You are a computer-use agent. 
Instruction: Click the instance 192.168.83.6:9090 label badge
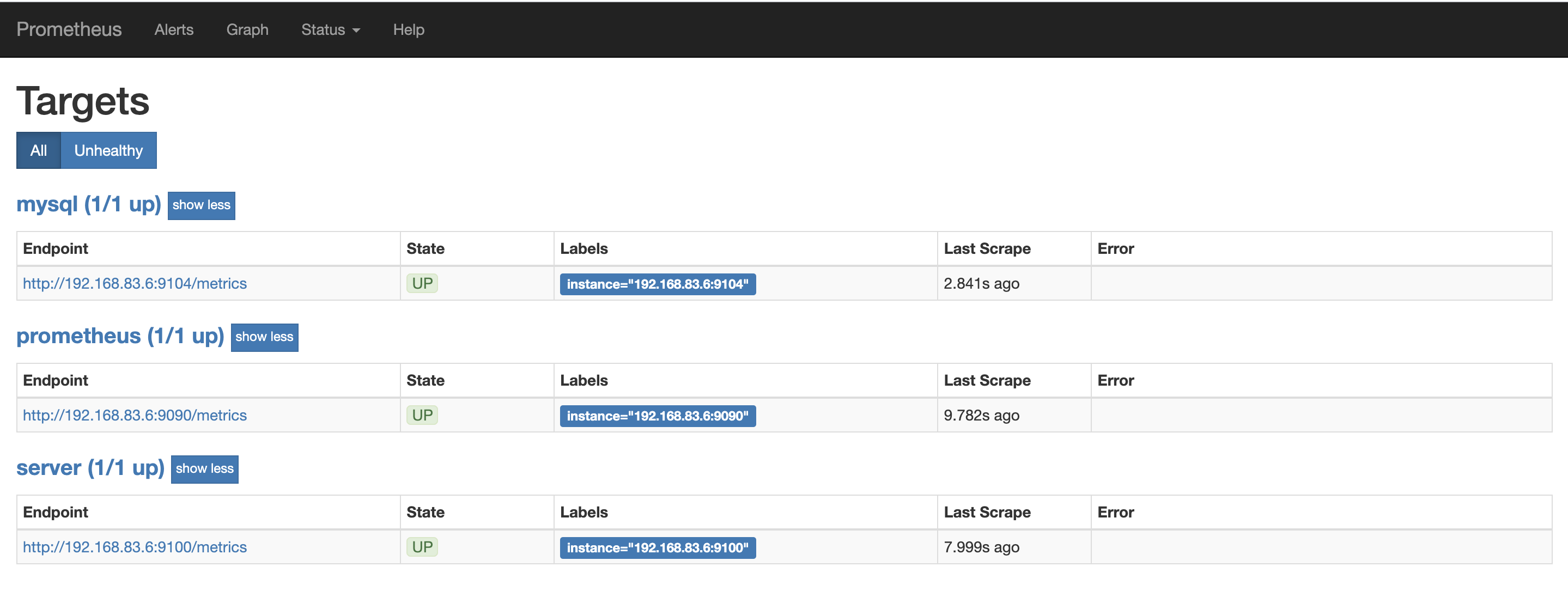(x=658, y=416)
